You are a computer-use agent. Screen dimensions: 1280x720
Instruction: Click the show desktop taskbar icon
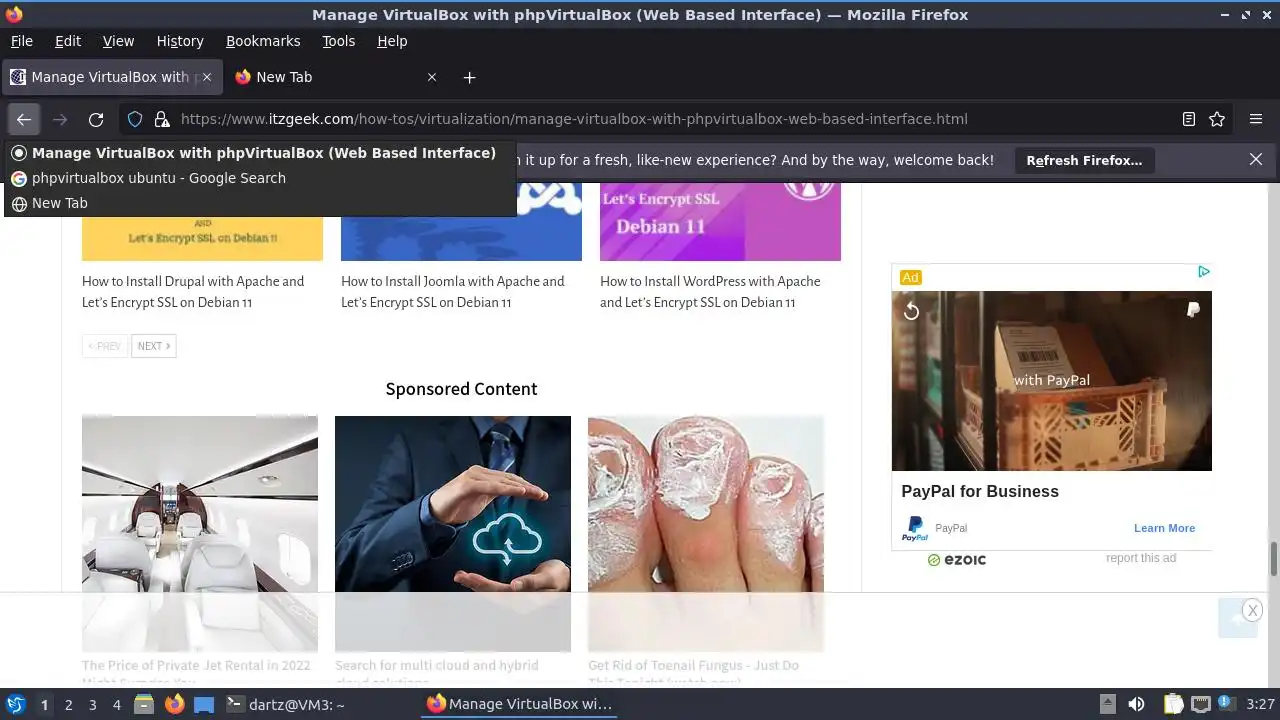tap(204, 704)
